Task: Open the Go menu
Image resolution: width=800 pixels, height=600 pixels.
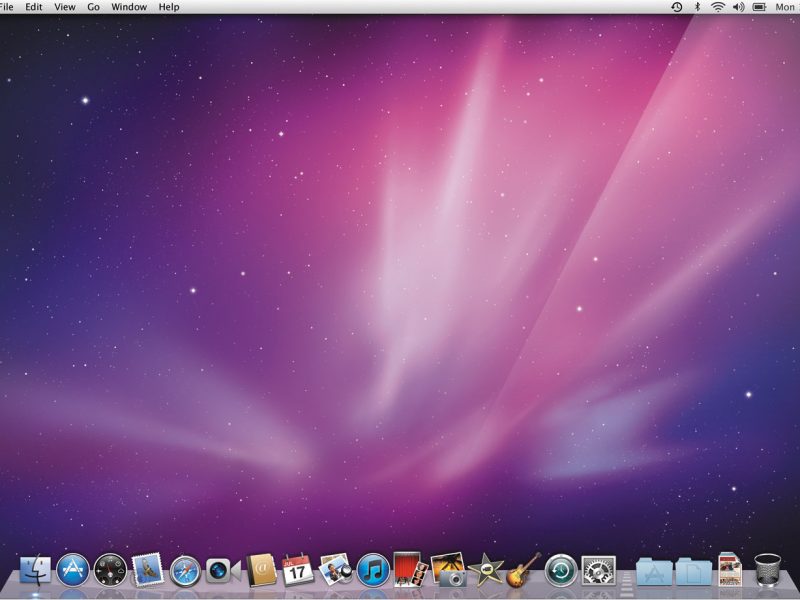Action: [x=93, y=7]
